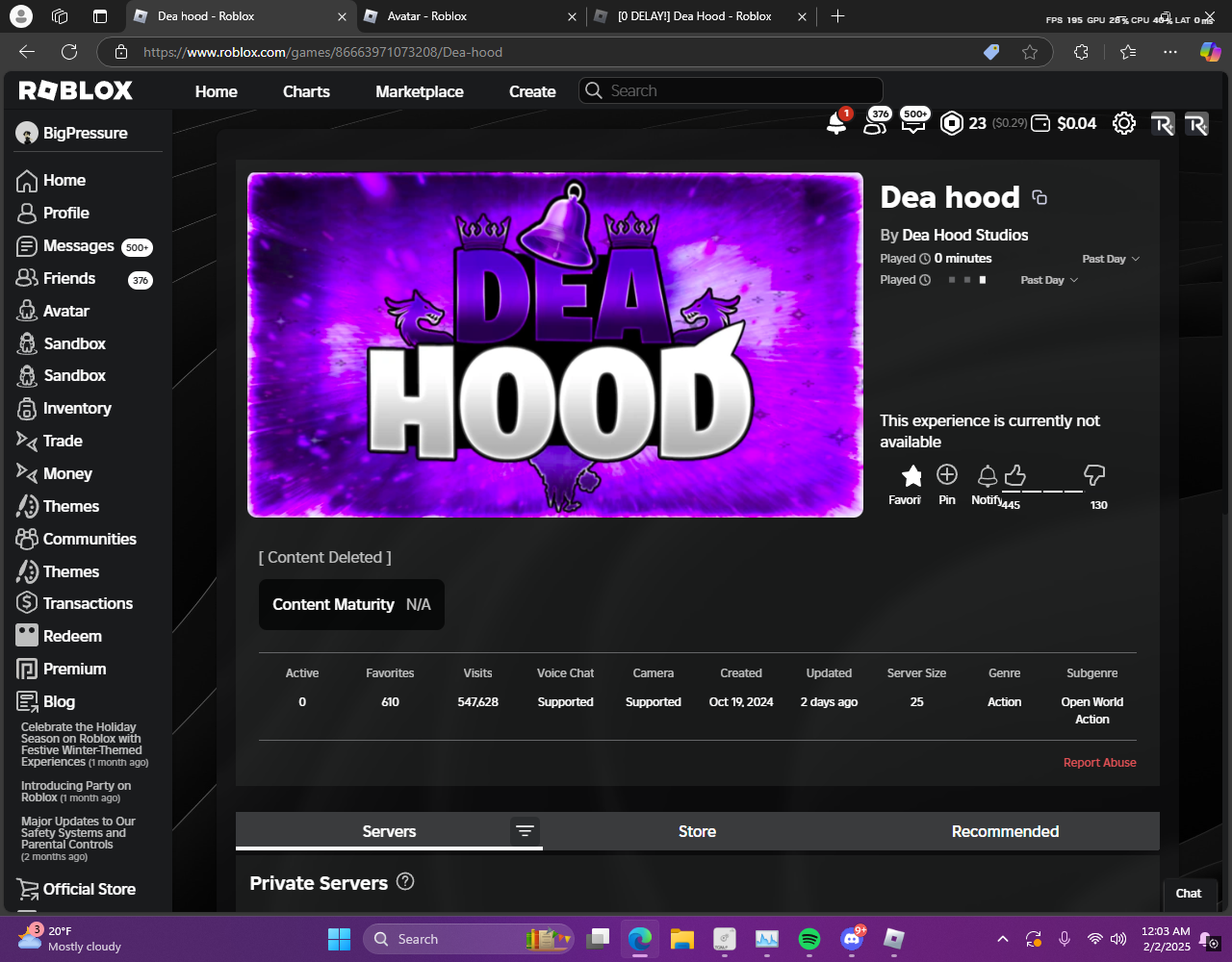Open taskbar weather widget showing 20°F
This screenshot has width=1232, height=962.
[69, 939]
